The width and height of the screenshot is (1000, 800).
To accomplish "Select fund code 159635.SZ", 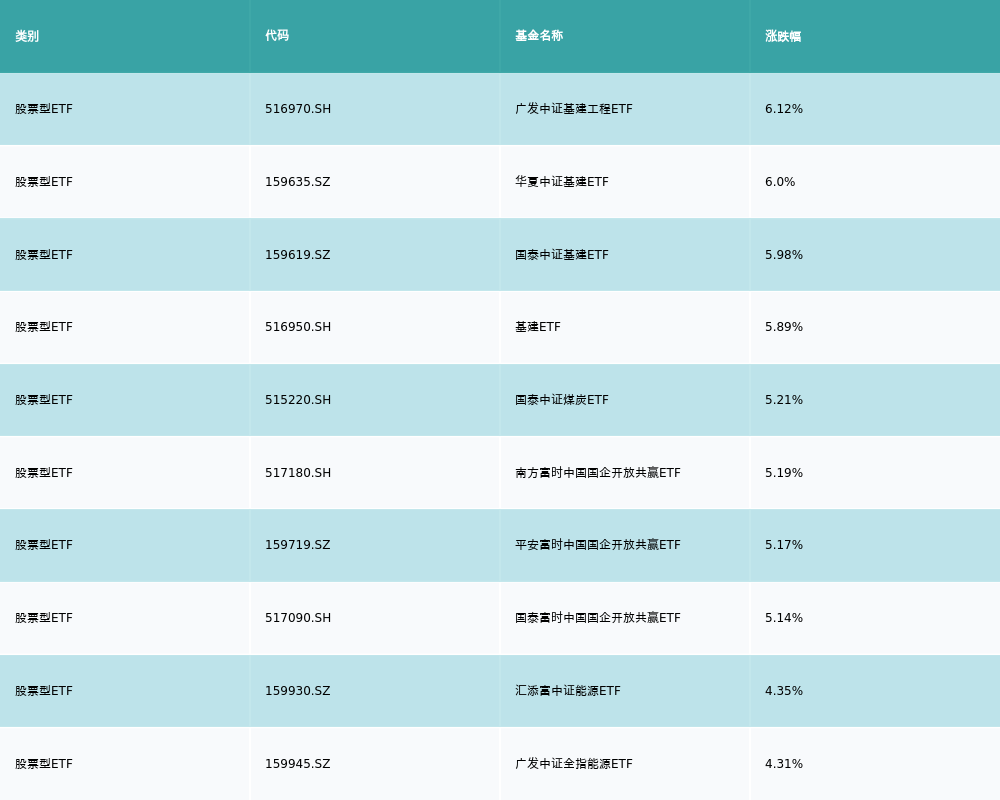I will point(298,182).
